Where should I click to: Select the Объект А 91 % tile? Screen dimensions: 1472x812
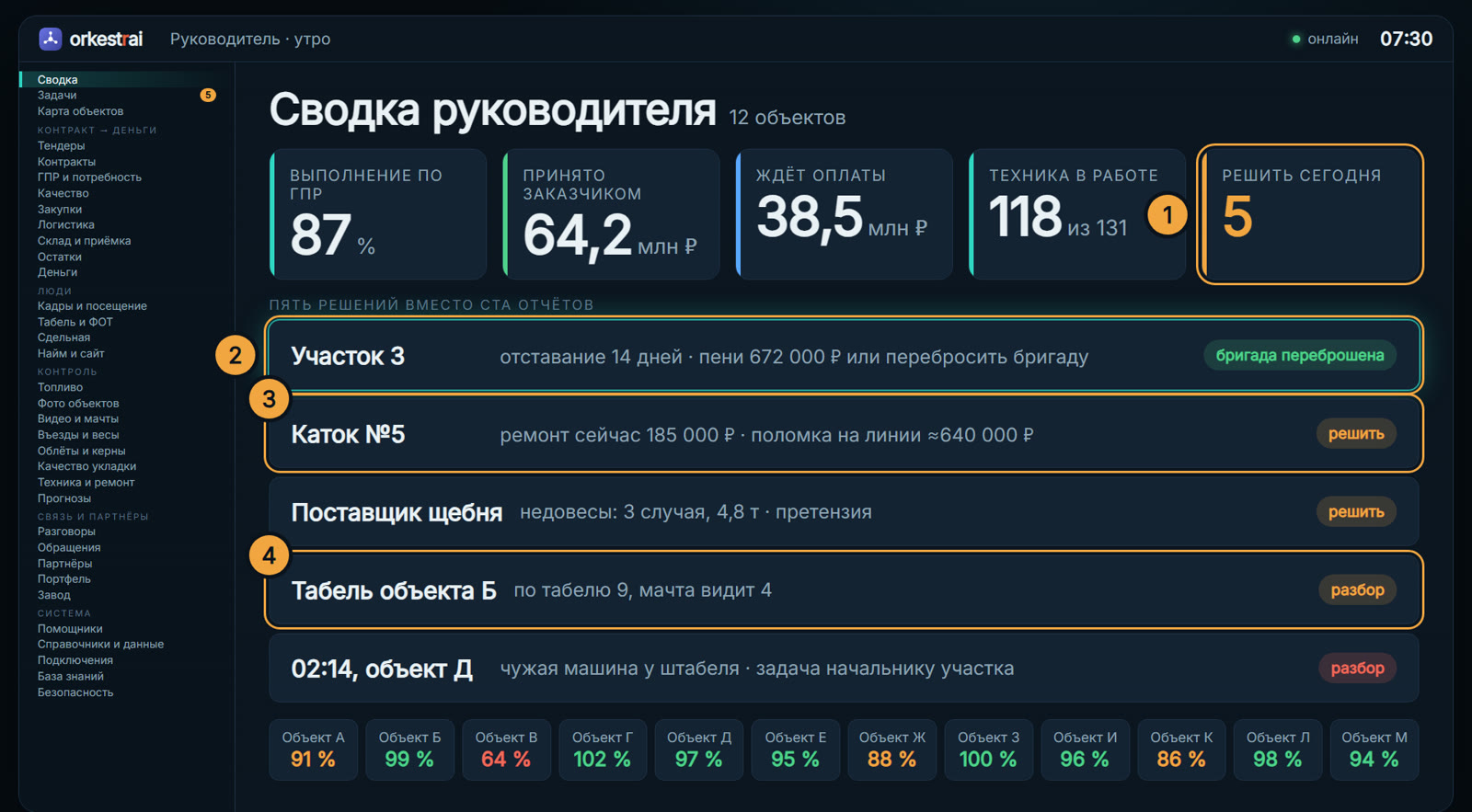pos(313,749)
